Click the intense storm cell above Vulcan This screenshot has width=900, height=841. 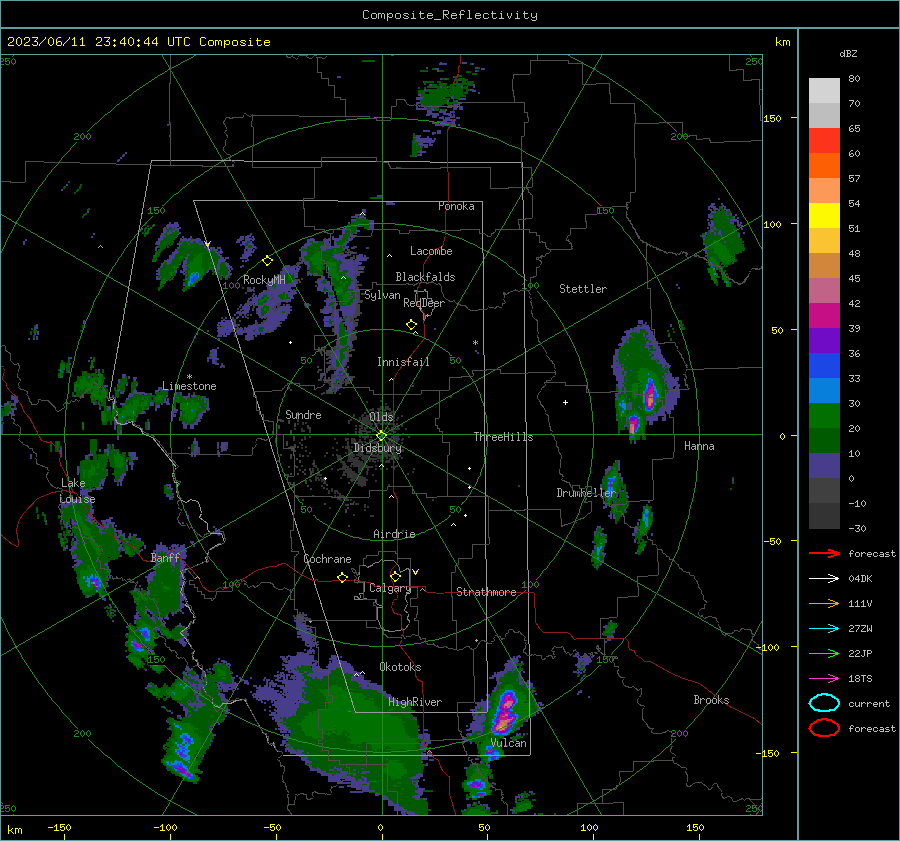[505, 711]
